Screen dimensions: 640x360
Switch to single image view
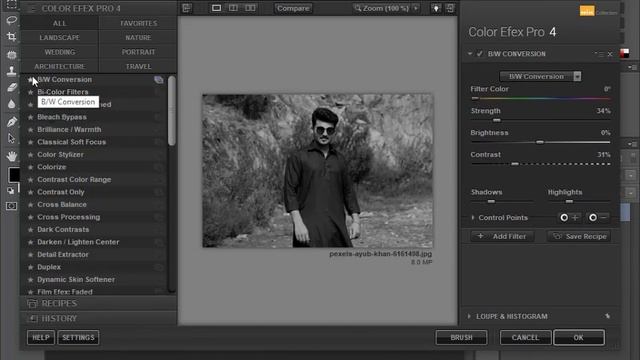216,8
